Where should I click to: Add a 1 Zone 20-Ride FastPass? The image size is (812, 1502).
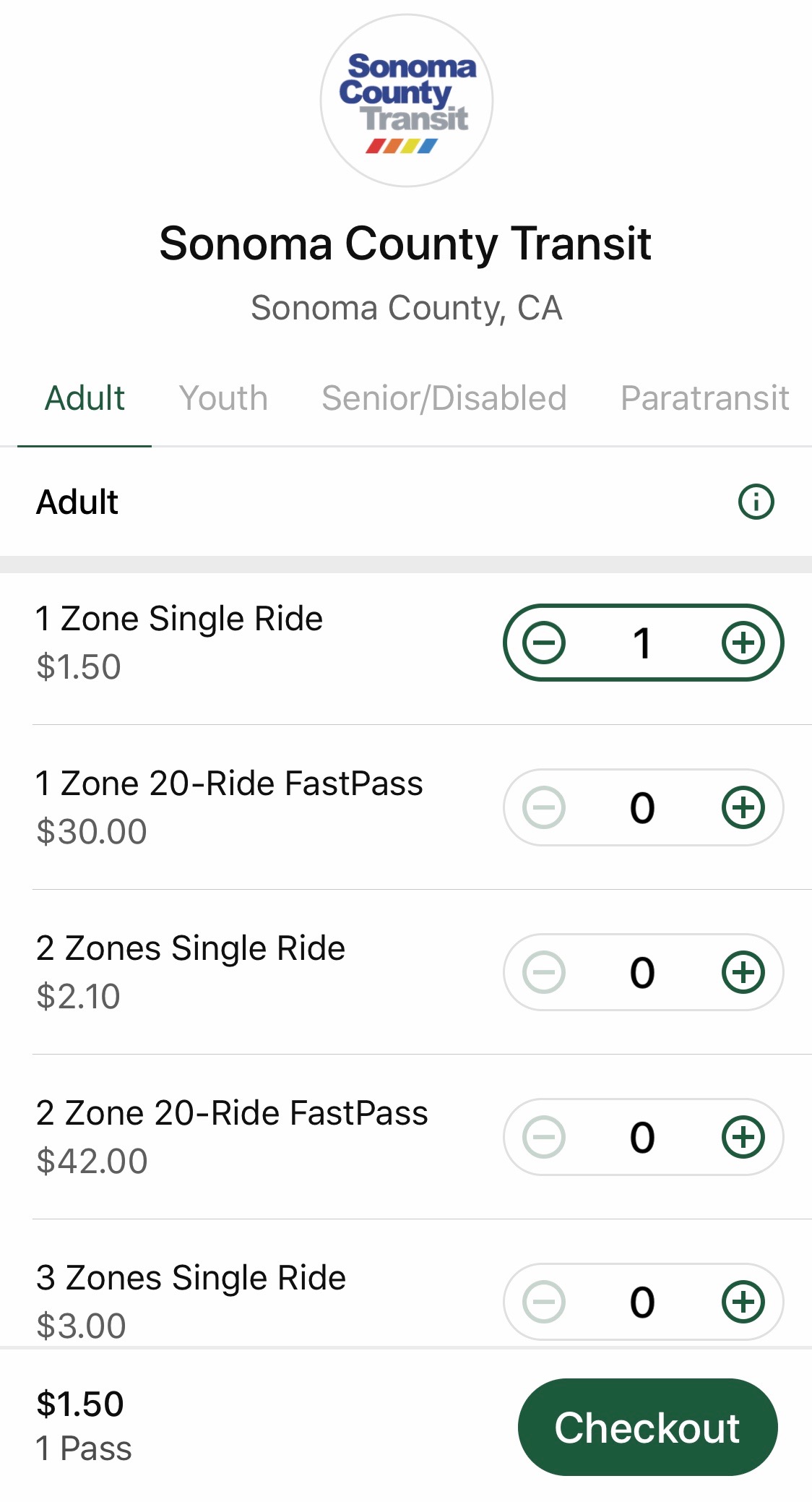point(743,807)
